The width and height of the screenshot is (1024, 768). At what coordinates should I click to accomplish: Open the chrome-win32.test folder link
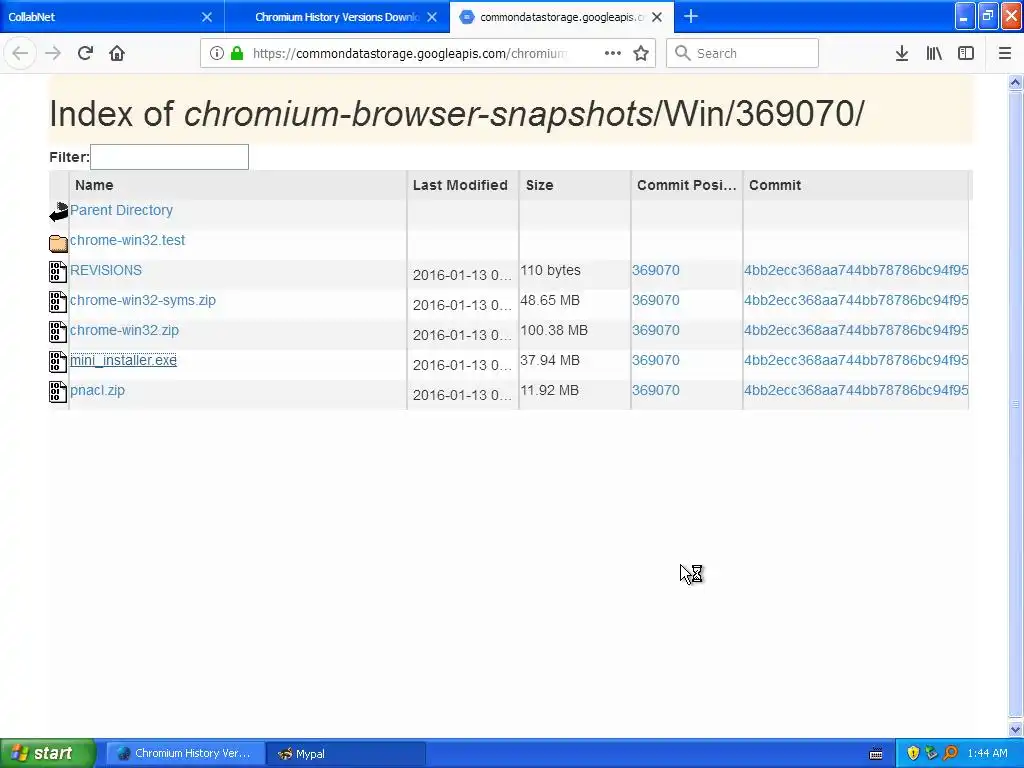(x=127, y=240)
